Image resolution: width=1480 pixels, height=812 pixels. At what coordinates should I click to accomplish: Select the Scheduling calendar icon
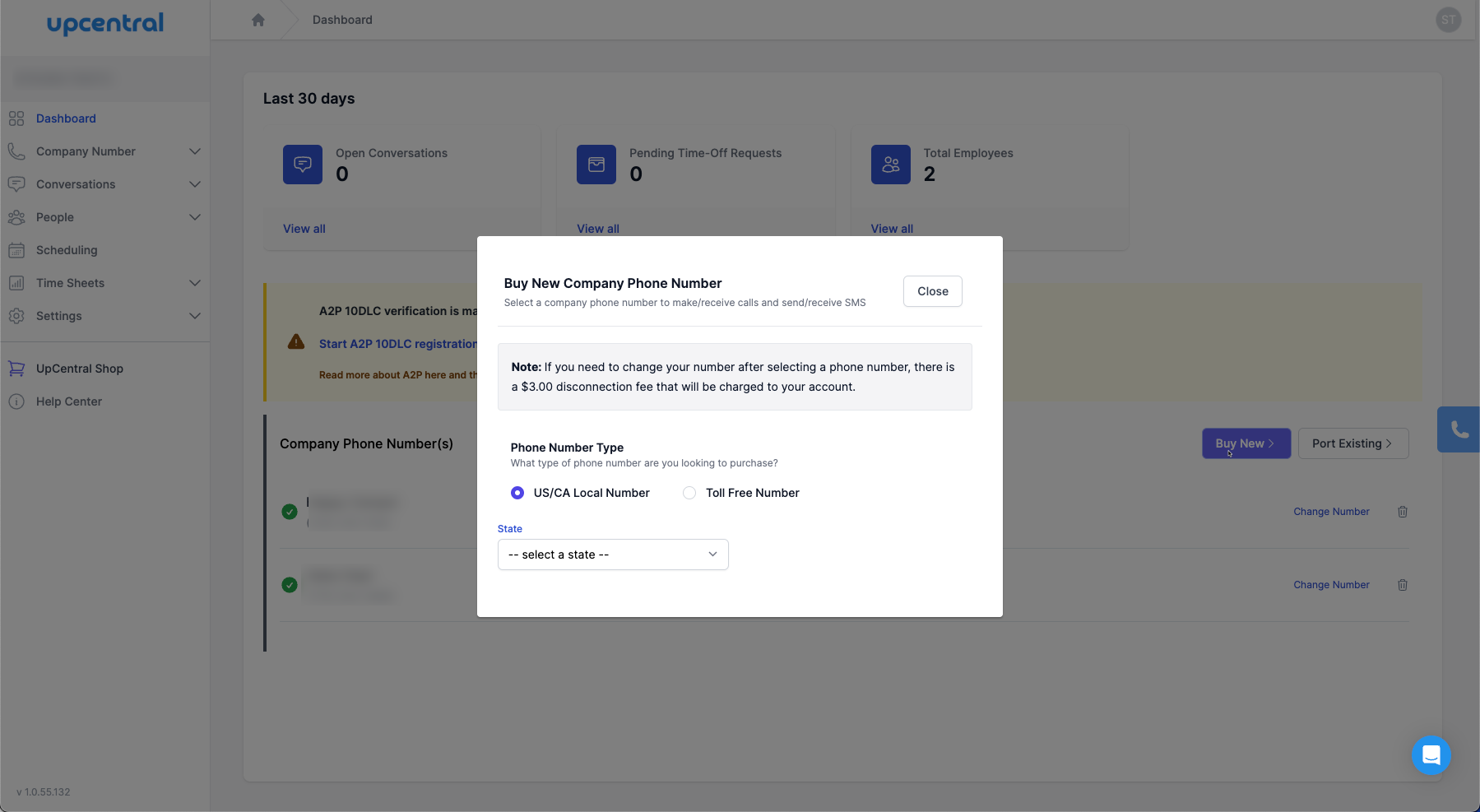click(17, 250)
